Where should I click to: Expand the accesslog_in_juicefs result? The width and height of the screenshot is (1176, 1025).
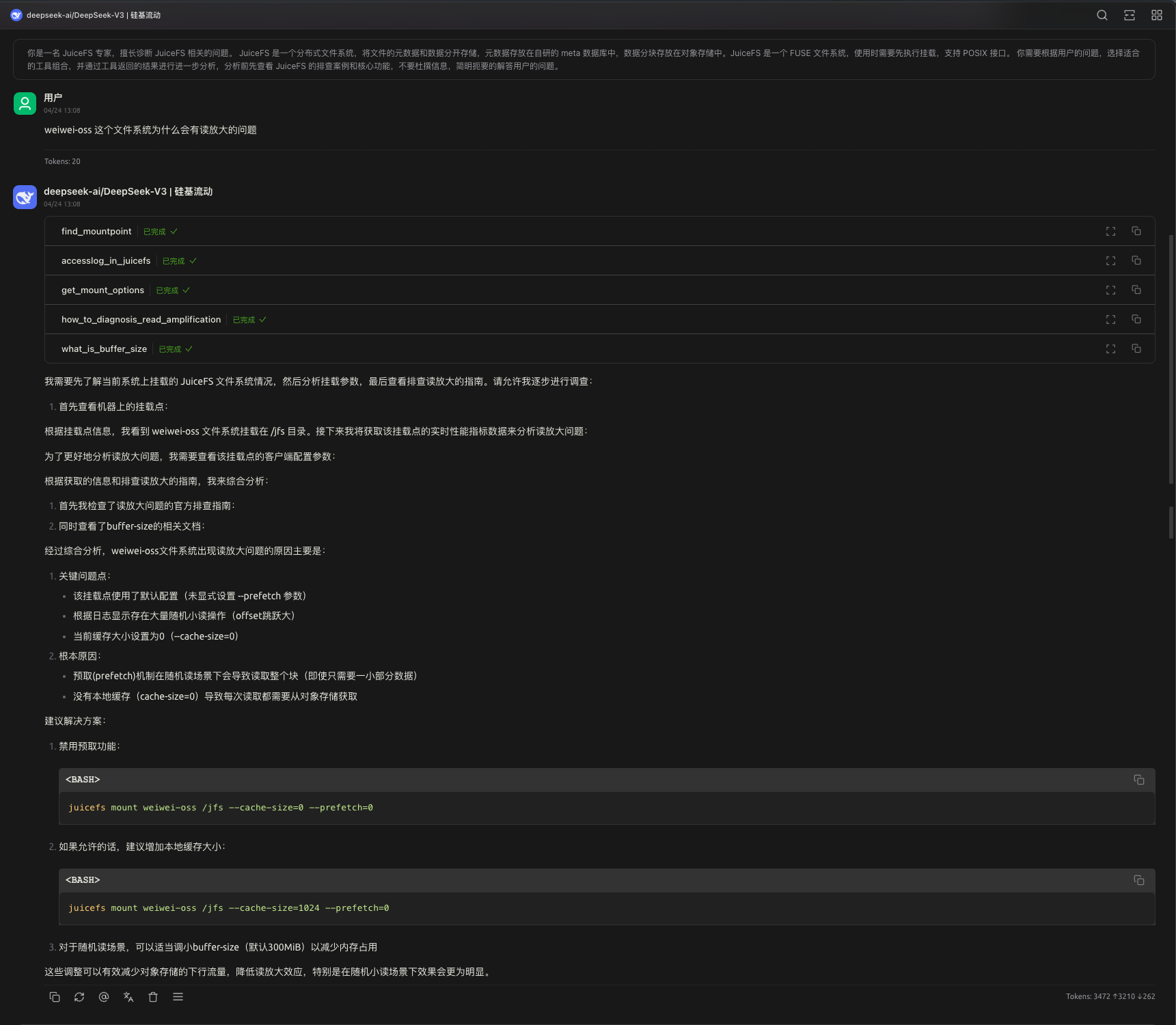pos(1110,260)
